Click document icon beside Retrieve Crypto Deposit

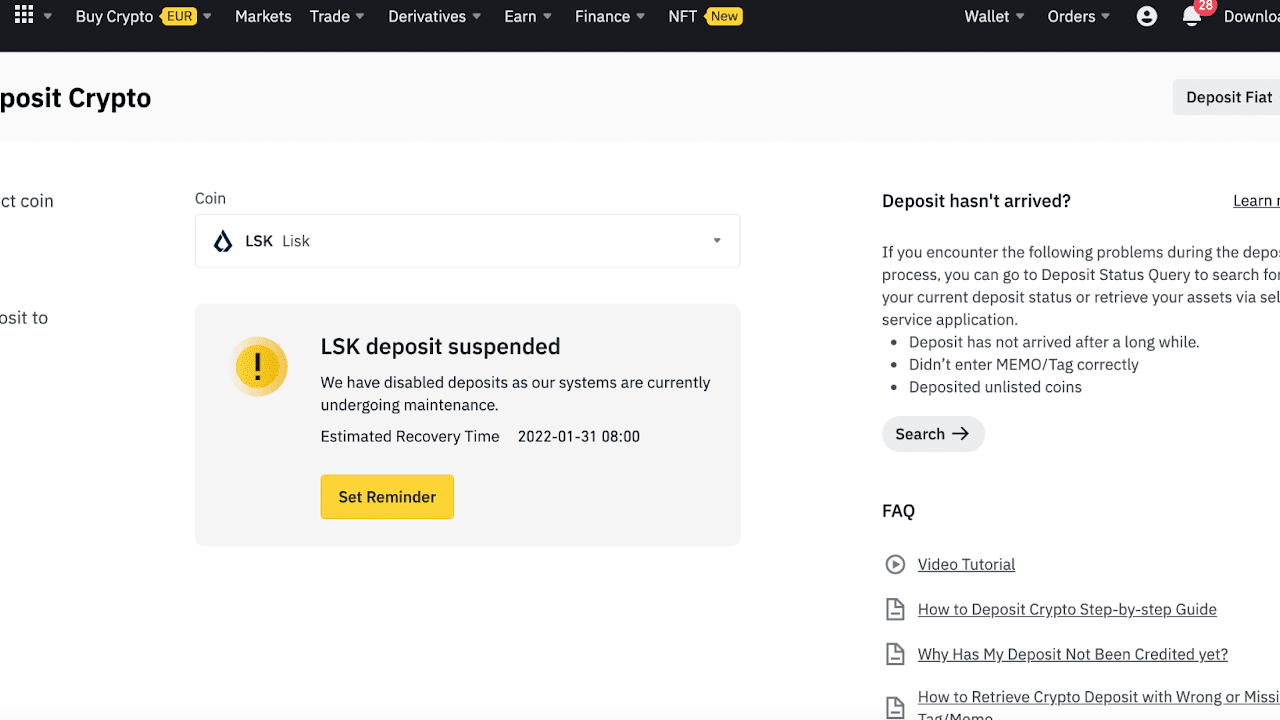[895, 706]
